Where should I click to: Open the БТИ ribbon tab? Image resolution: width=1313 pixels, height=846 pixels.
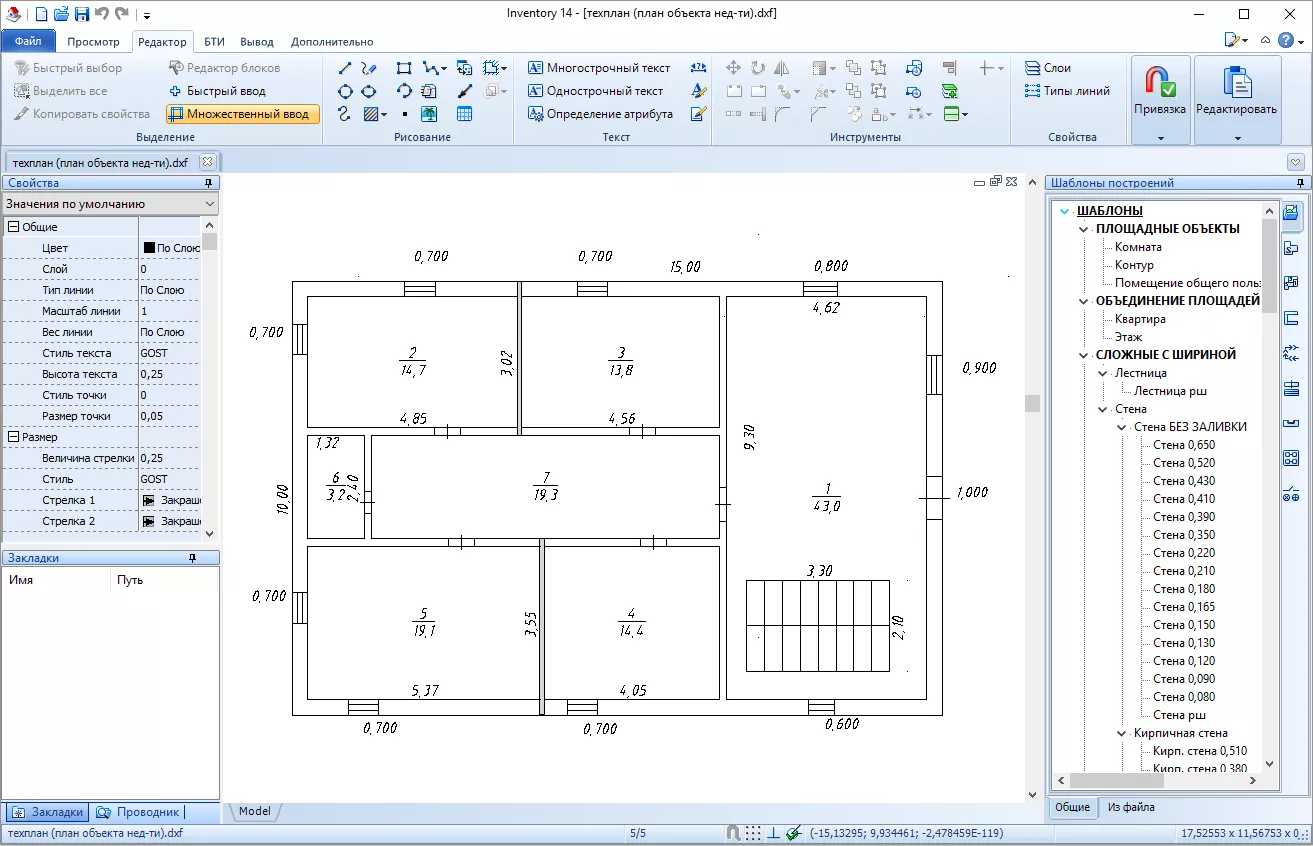tap(214, 42)
